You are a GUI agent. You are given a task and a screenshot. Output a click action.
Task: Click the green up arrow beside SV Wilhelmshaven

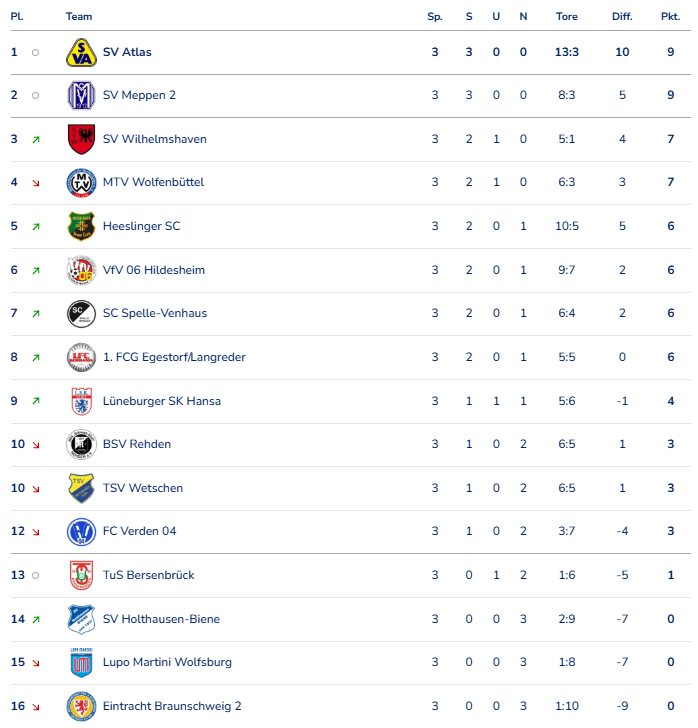[x=36, y=139]
